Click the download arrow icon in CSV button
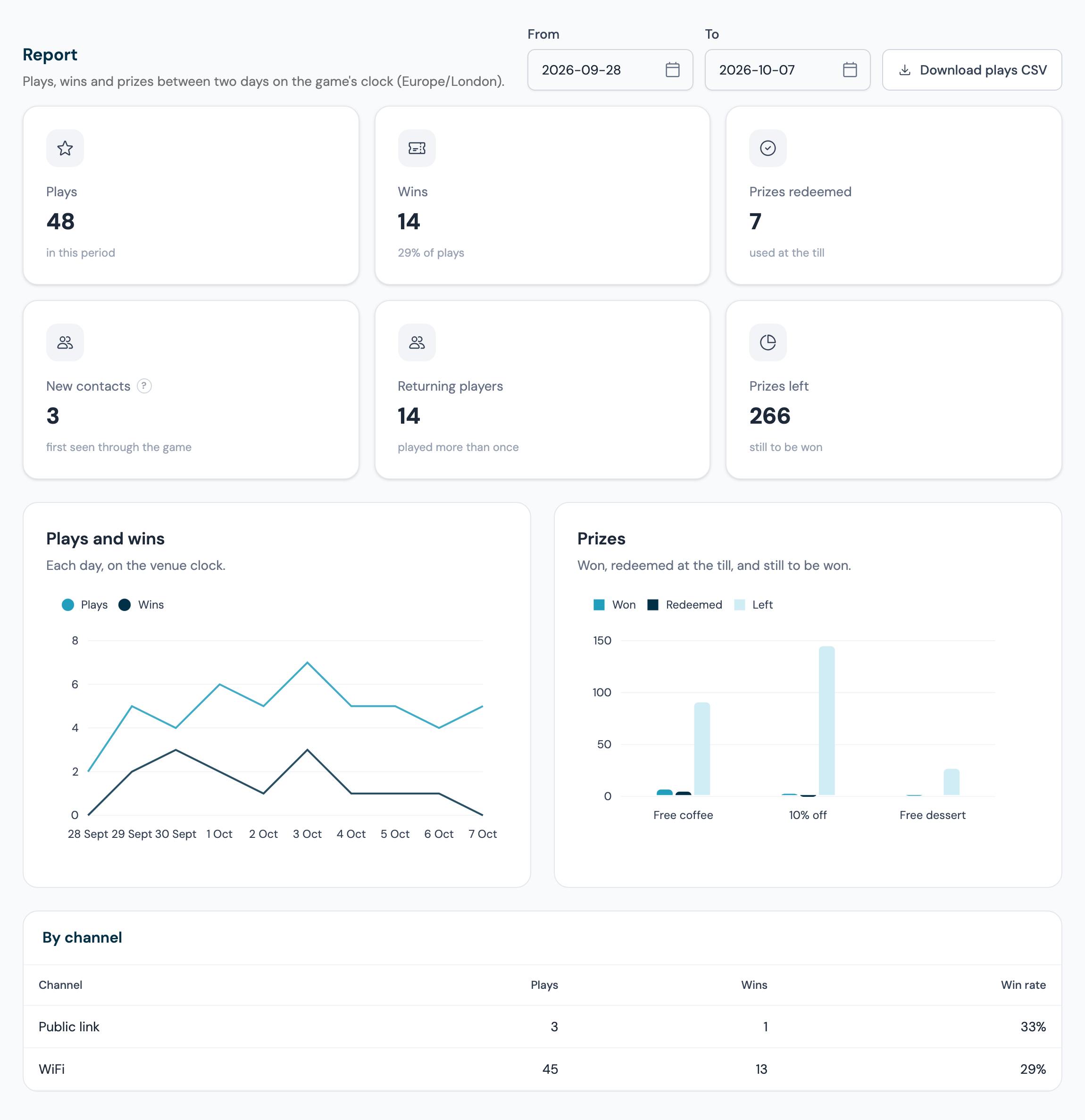The width and height of the screenshot is (1085, 1120). pos(904,70)
